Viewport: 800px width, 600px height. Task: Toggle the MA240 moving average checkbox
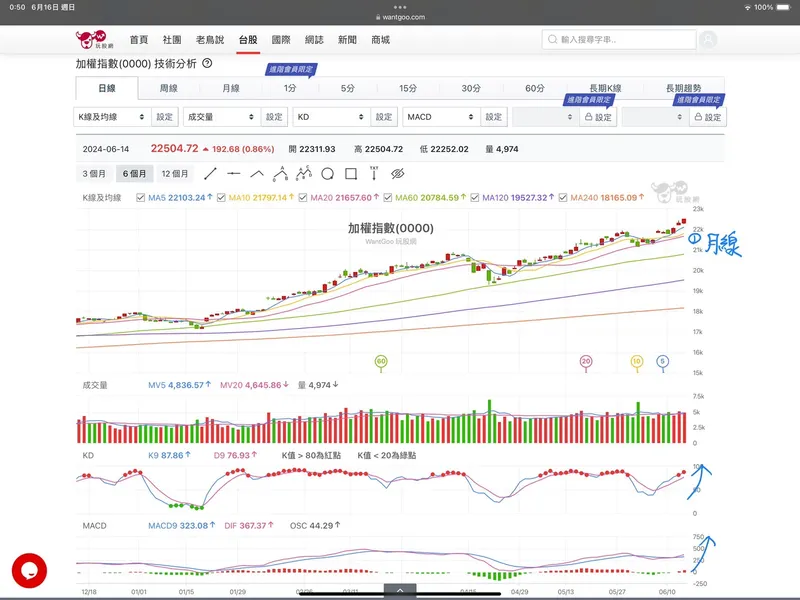click(563, 198)
